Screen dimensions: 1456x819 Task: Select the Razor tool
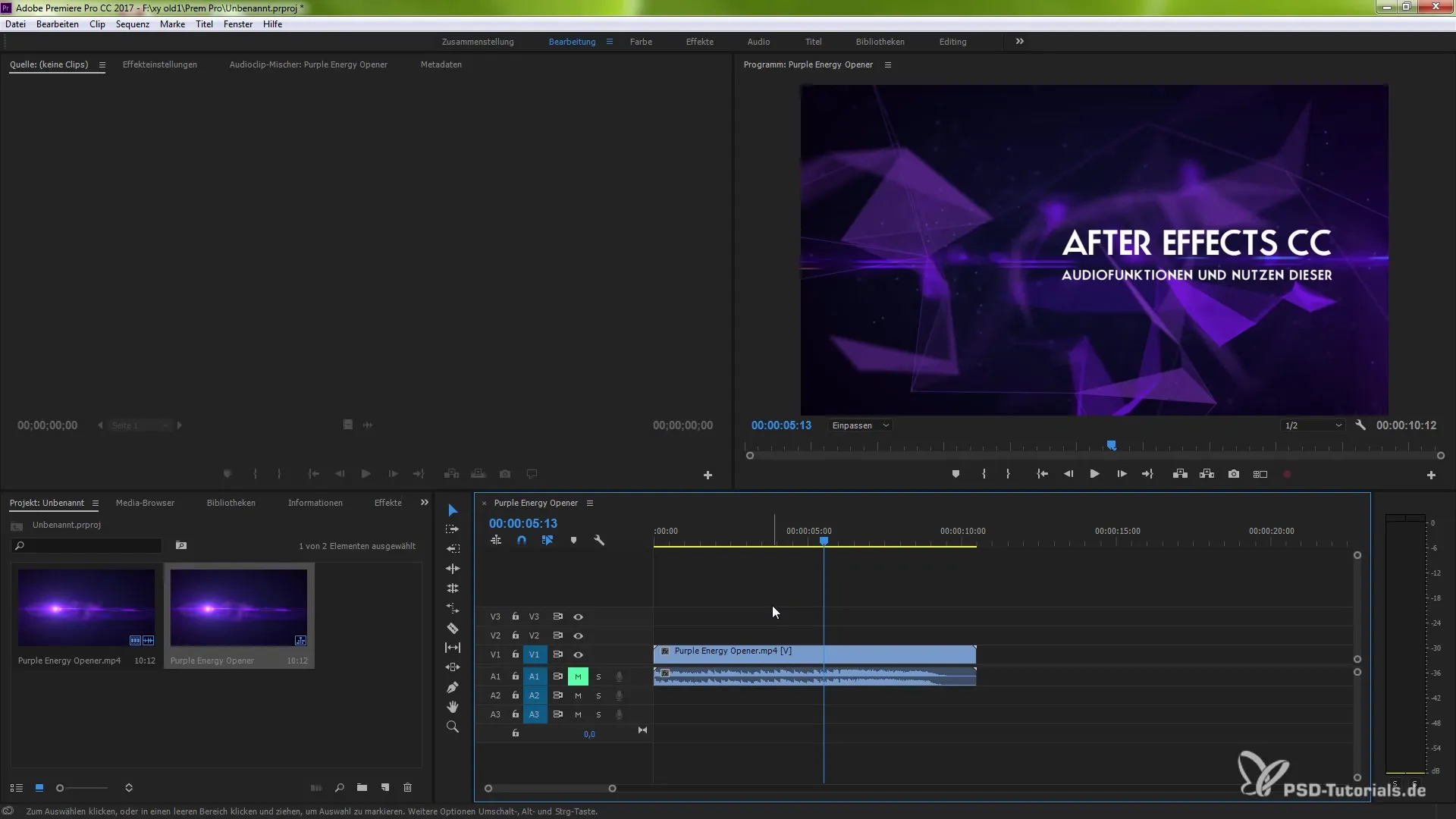(x=453, y=628)
